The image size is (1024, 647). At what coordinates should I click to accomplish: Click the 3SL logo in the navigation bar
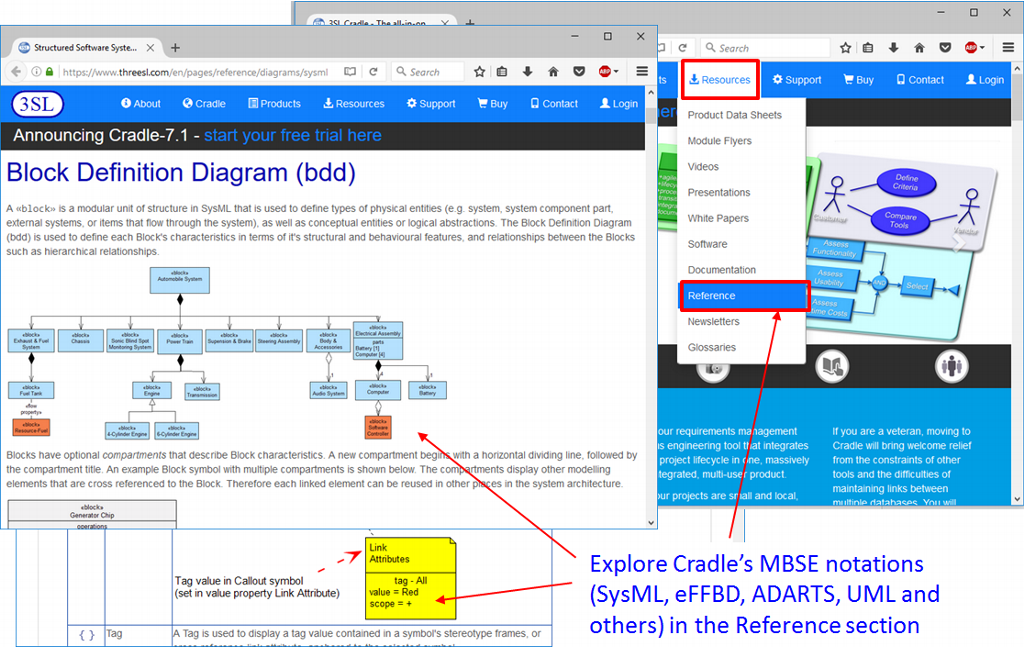tap(36, 103)
